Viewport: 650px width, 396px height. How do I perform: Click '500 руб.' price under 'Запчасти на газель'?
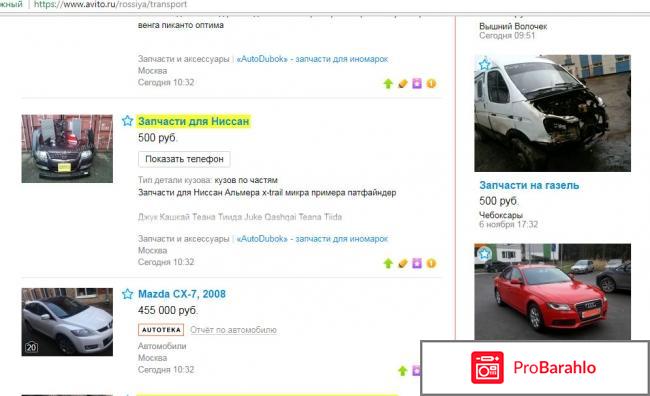[498, 201]
